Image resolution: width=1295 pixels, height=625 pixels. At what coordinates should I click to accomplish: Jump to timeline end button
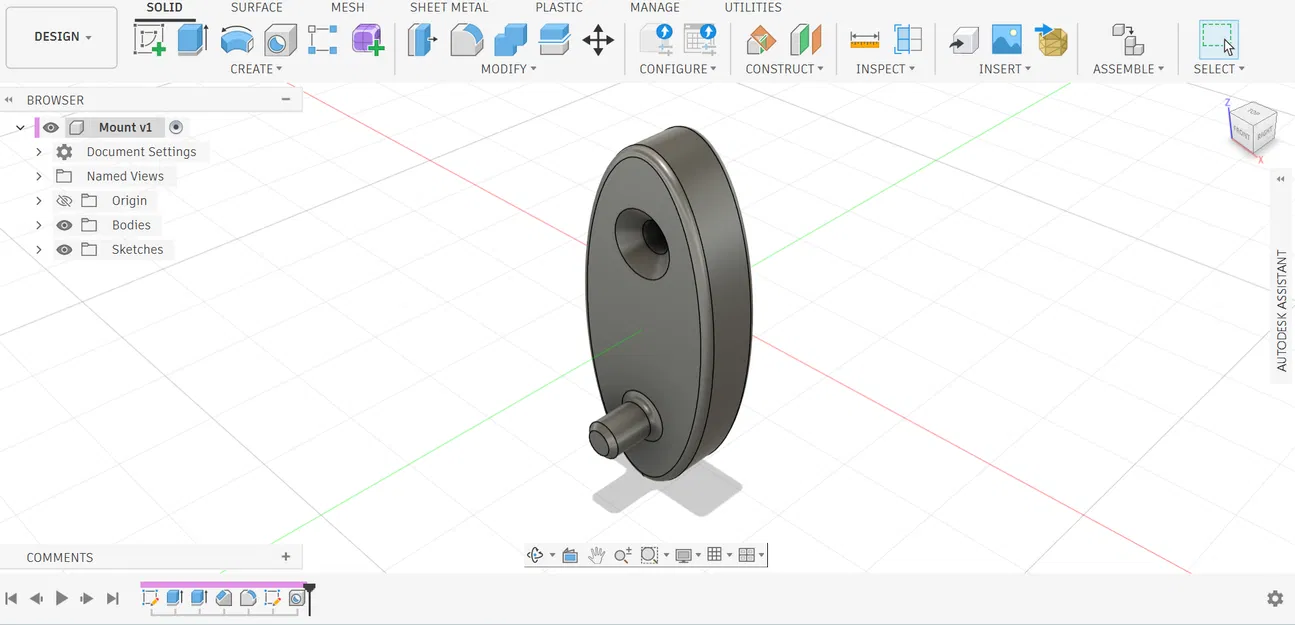click(x=113, y=598)
